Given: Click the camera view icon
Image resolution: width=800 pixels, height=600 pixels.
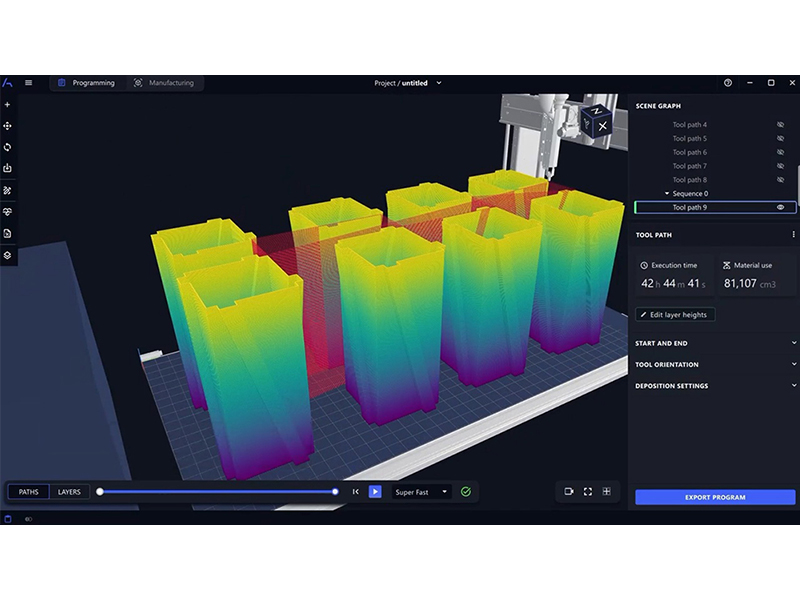Looking at the screenshot, I should point(569,491).
